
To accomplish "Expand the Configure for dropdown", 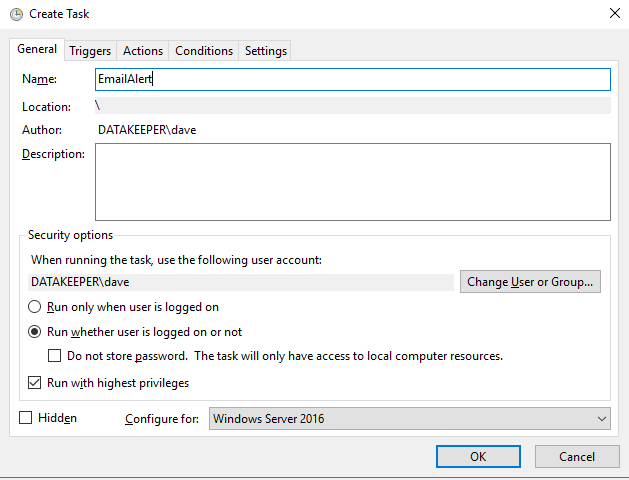I will [x=410, y=419].
